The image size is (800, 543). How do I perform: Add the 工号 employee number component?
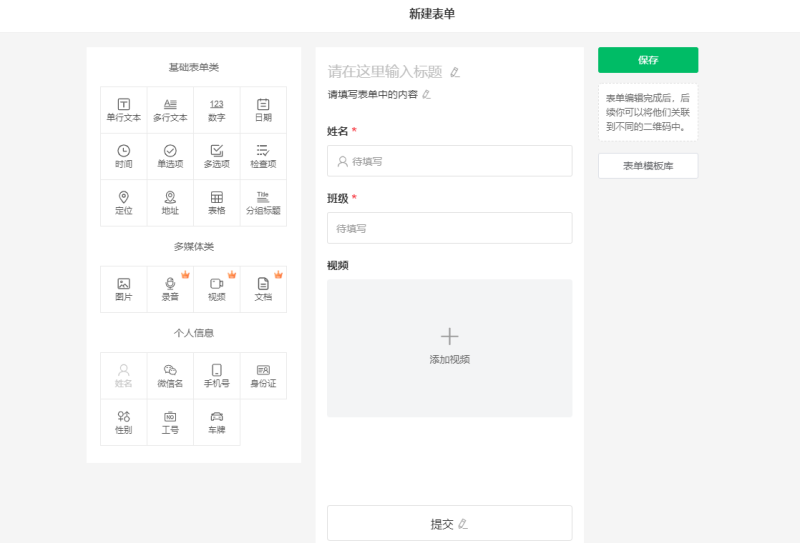[170, 423]
